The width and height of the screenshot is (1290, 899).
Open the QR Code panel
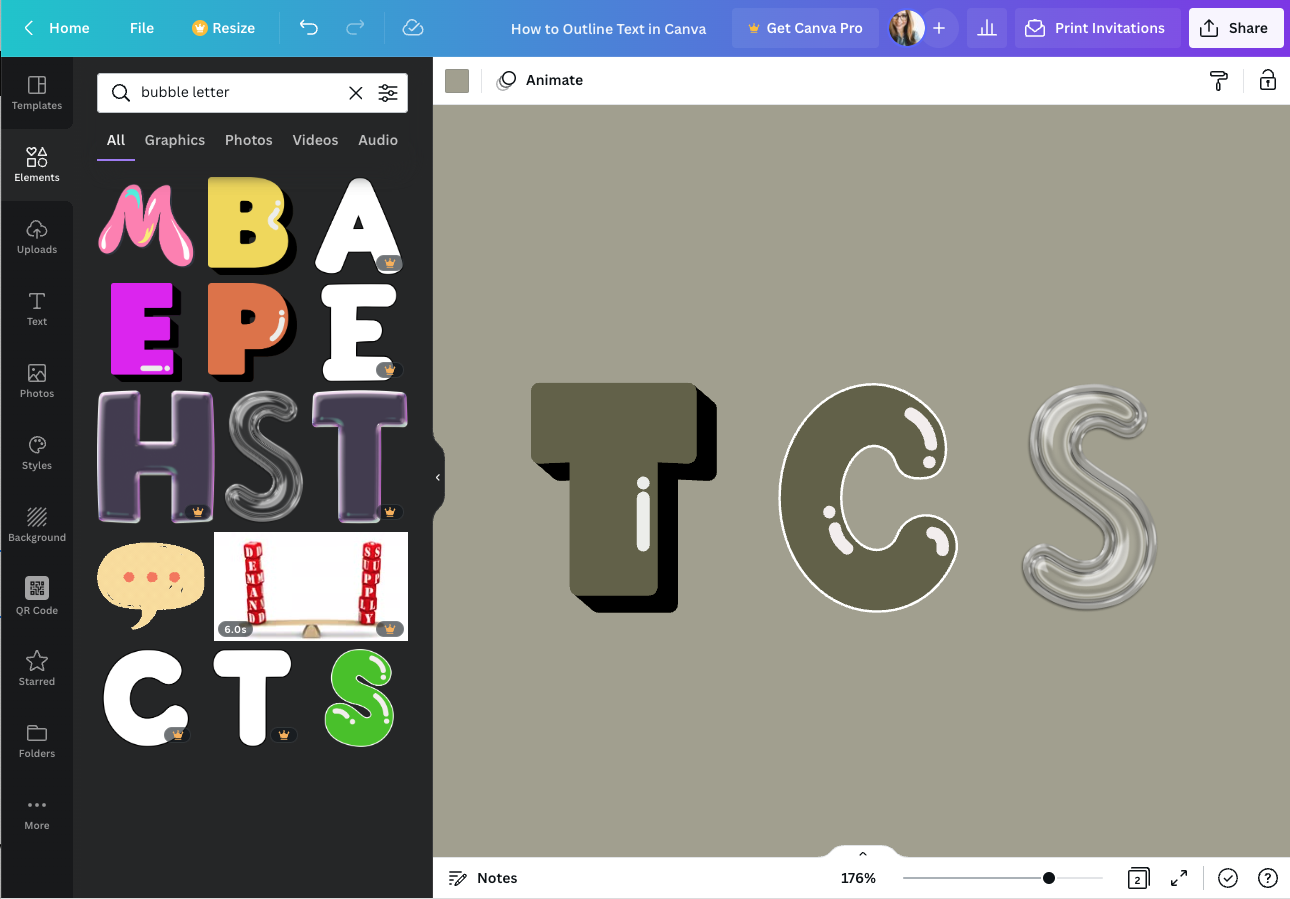point(37,594)
